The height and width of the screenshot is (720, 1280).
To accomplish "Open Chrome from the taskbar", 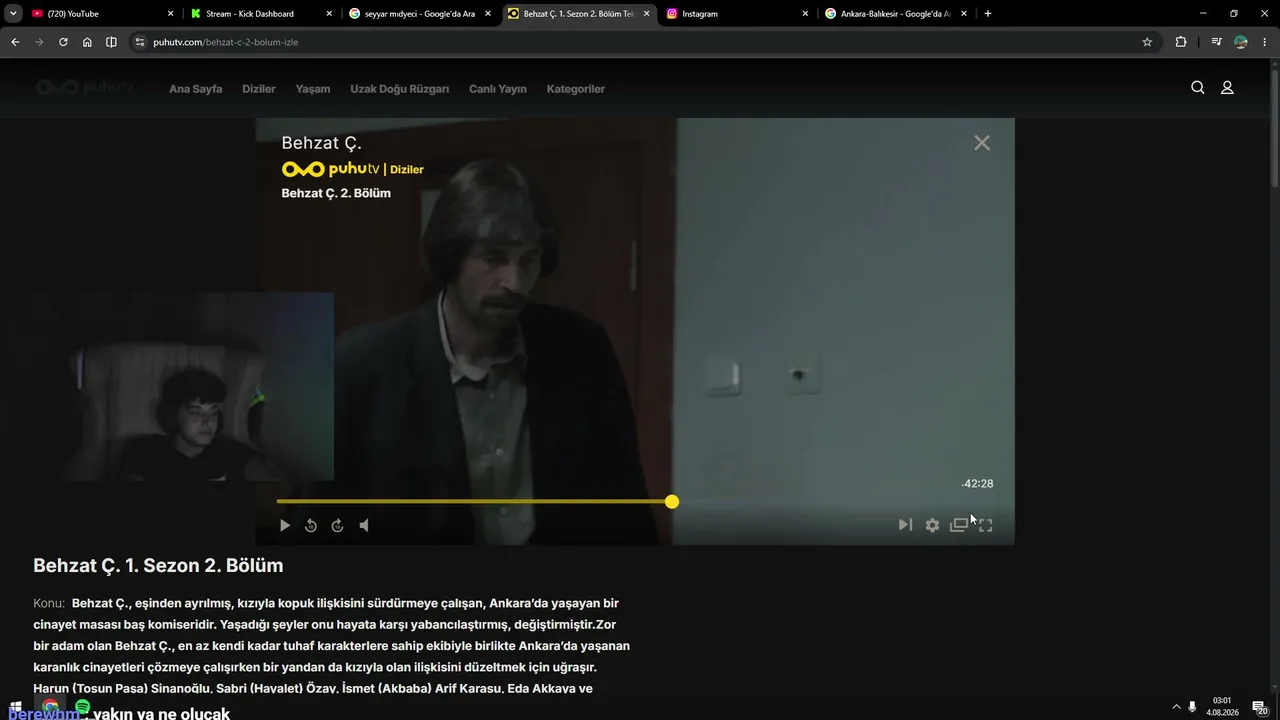I will coord(50,707).
